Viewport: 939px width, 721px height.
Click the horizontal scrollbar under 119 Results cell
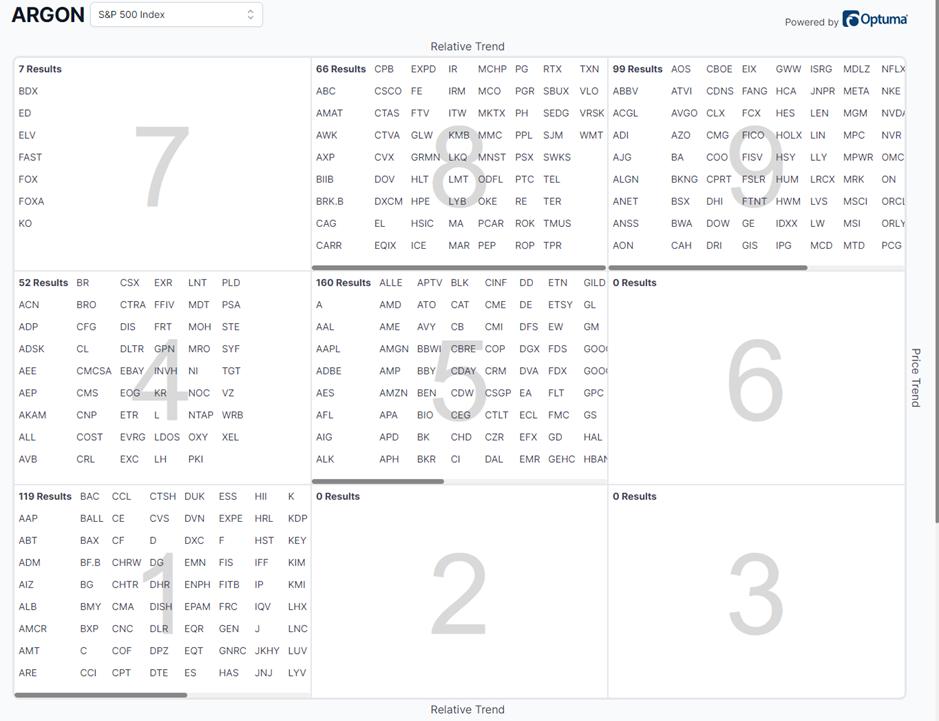pyautogui.click(x=100, y=695)
